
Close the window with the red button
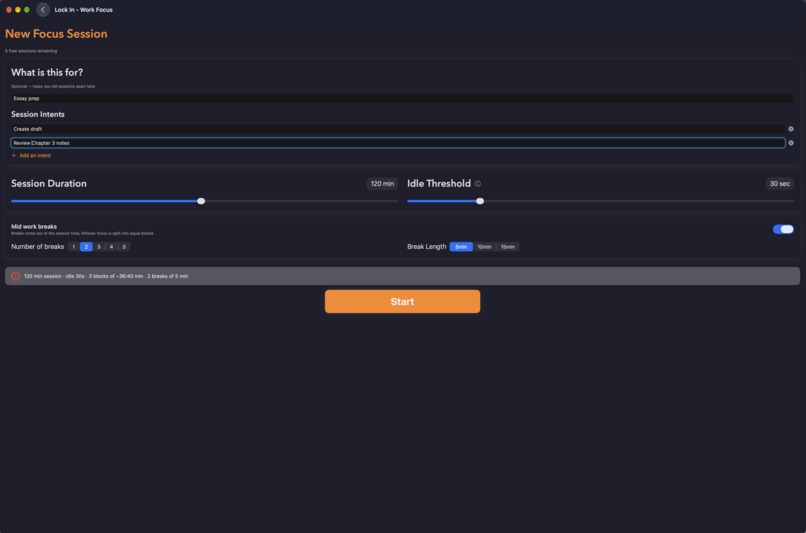tap(9, 10)
